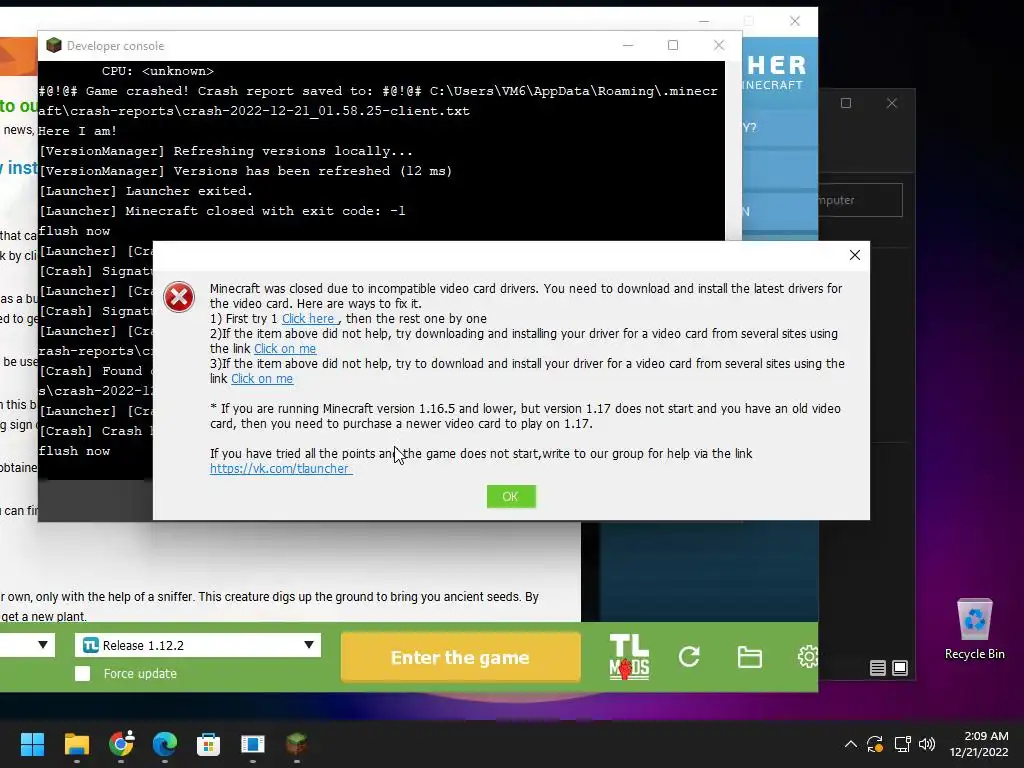Close the TLauncher main window
Screen dimensions: 1024x768
(x=795, y=22)
